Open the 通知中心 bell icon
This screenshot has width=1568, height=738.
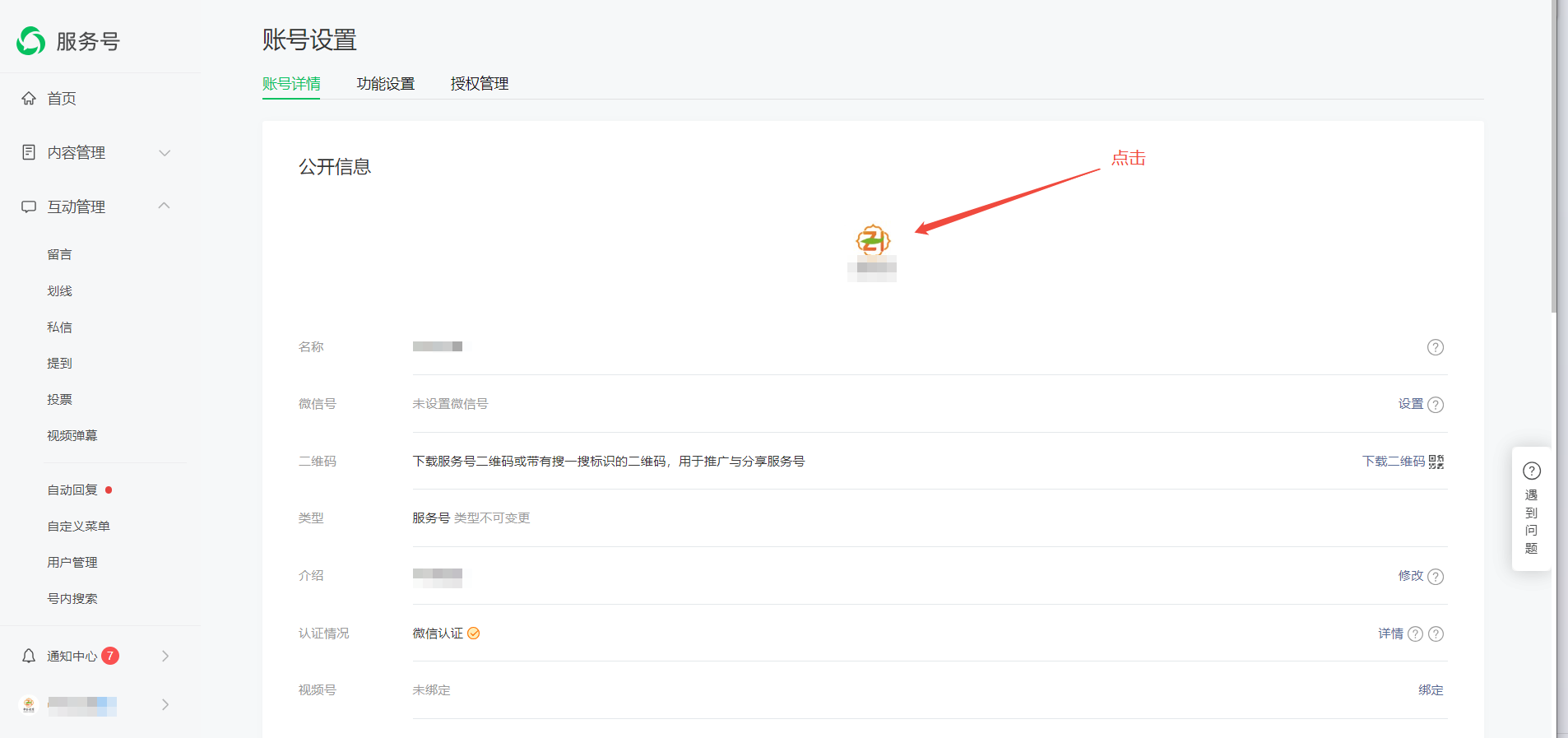tap(29, 656)
